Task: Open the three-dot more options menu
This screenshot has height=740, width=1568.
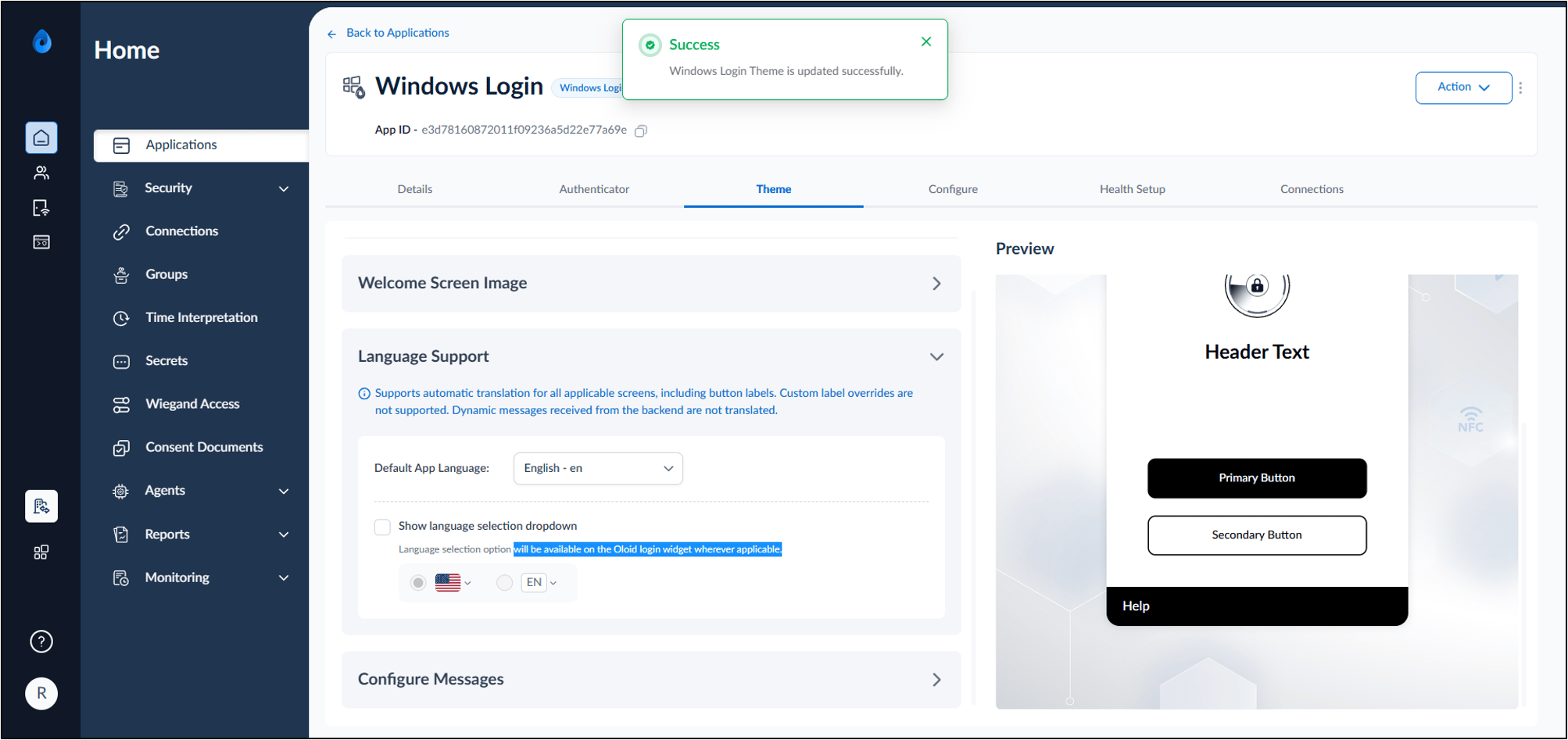Action: tap(1520, 88)
